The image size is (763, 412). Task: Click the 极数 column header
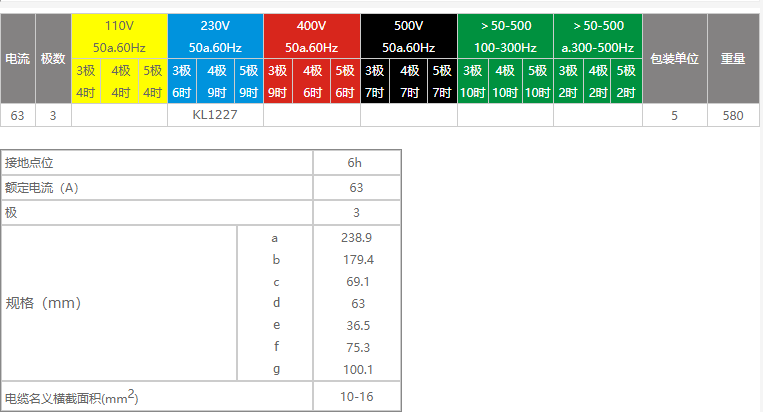(53, 59)
